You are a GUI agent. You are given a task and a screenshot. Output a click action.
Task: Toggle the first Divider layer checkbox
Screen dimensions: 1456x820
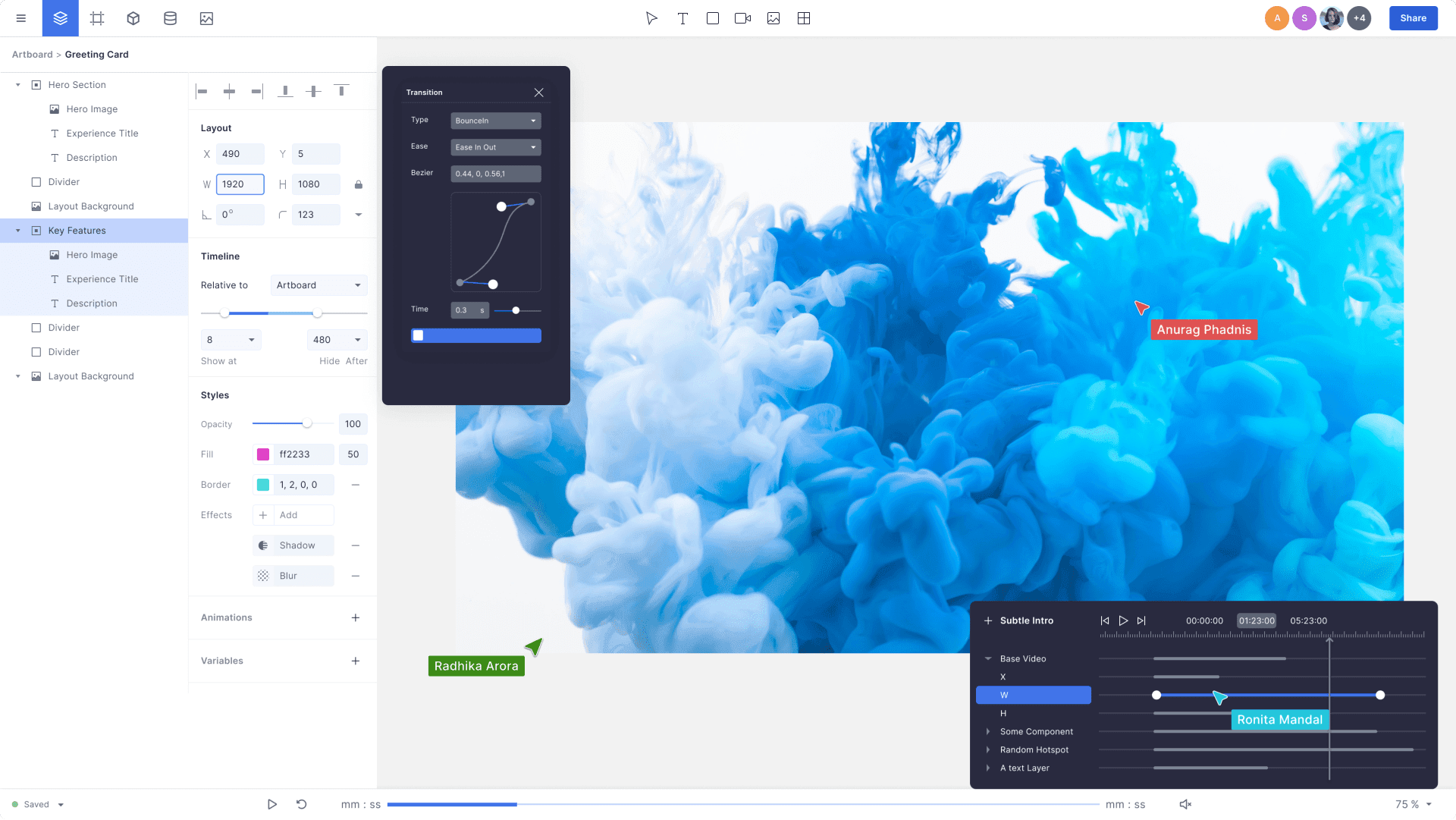36,182
